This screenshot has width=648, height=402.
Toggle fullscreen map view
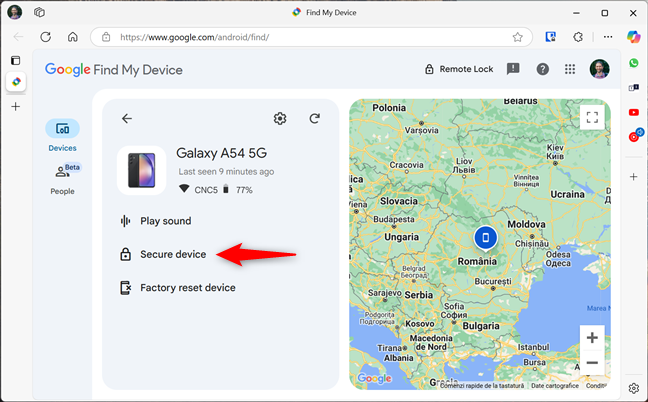(592, 118)
